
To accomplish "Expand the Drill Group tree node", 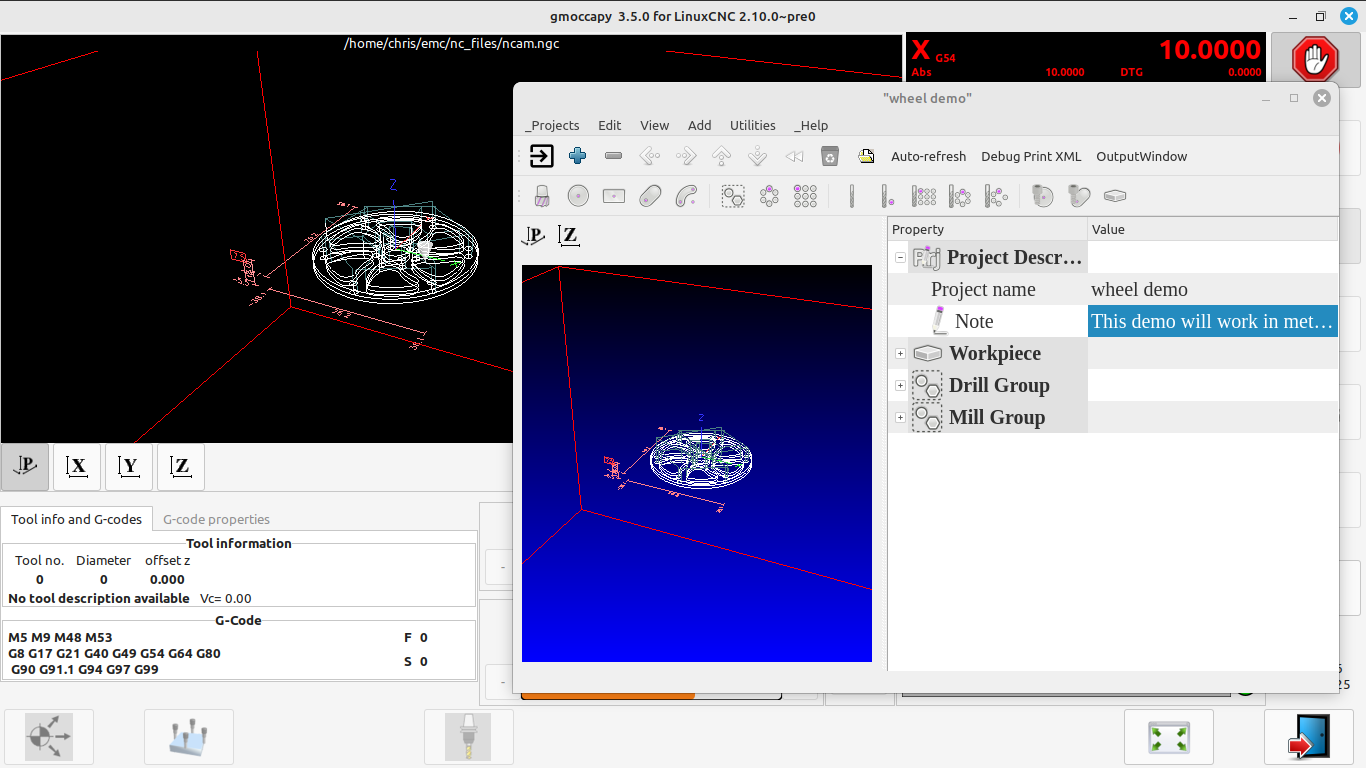I will (x=900, y=385).
